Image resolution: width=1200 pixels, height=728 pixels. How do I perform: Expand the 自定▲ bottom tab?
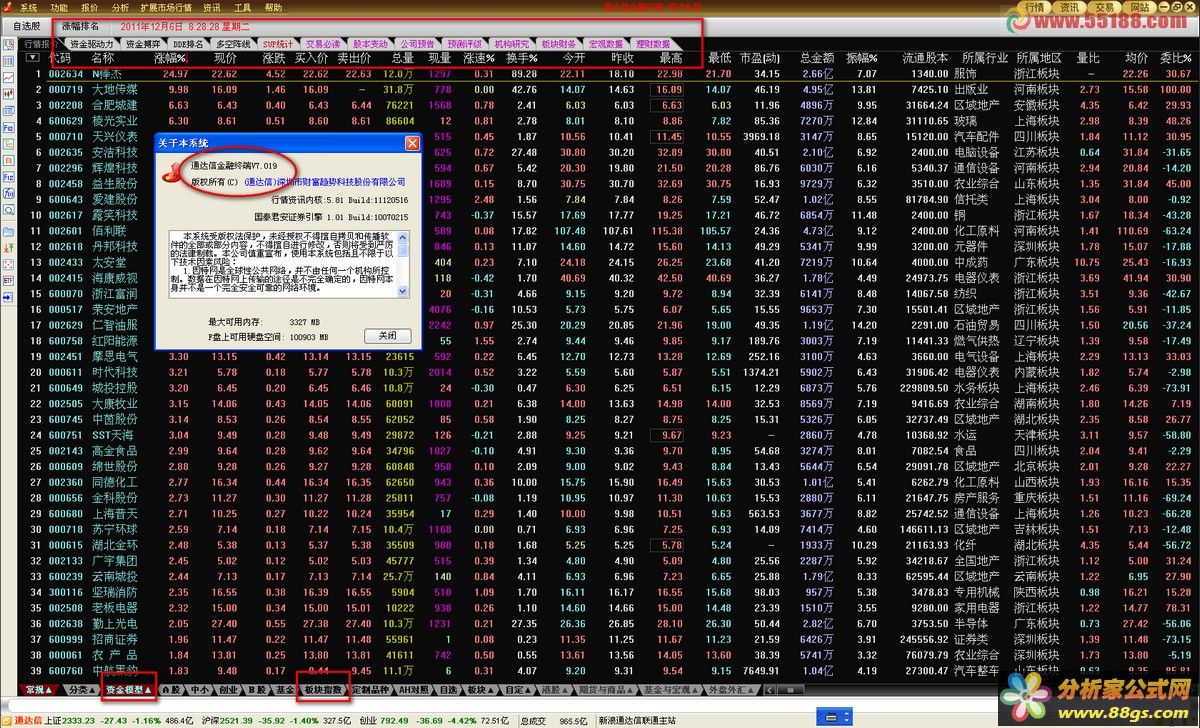(516, 690)
